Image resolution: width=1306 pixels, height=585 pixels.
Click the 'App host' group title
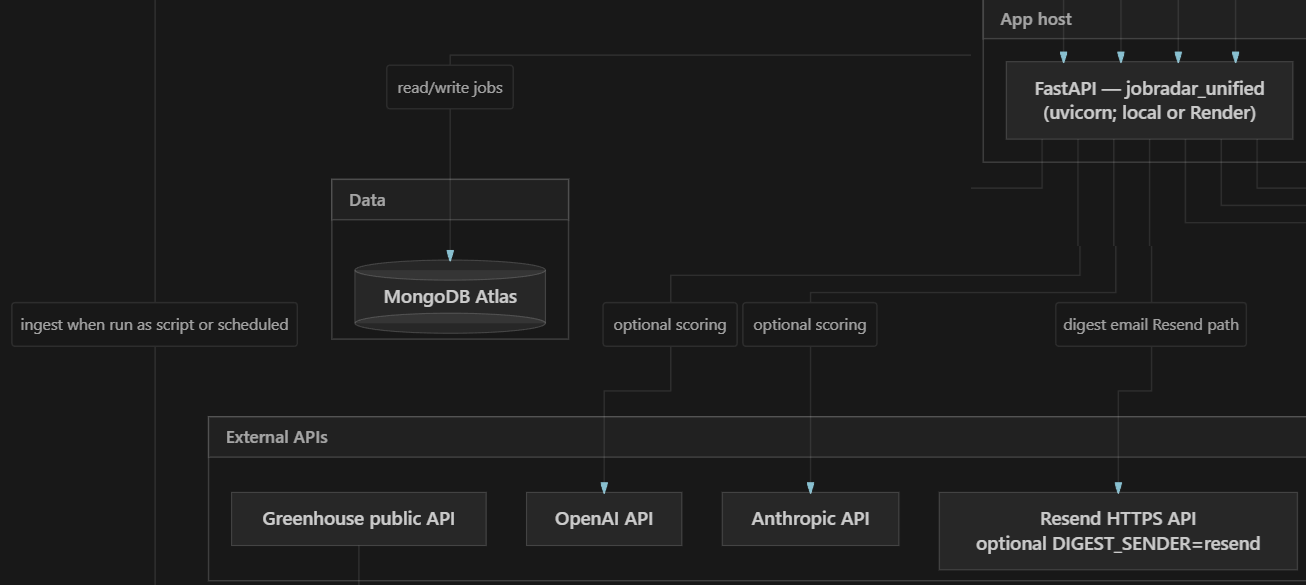pyautogui.click(x=1036, y=19)
